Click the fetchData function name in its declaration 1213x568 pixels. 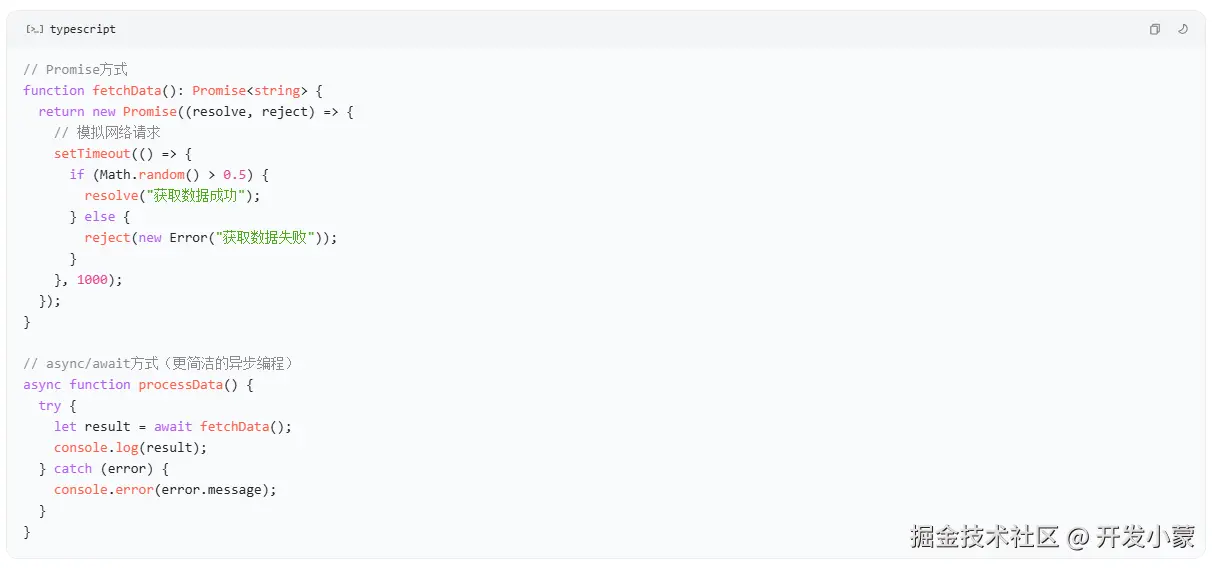pyautogui.click(x=127, y=91)
